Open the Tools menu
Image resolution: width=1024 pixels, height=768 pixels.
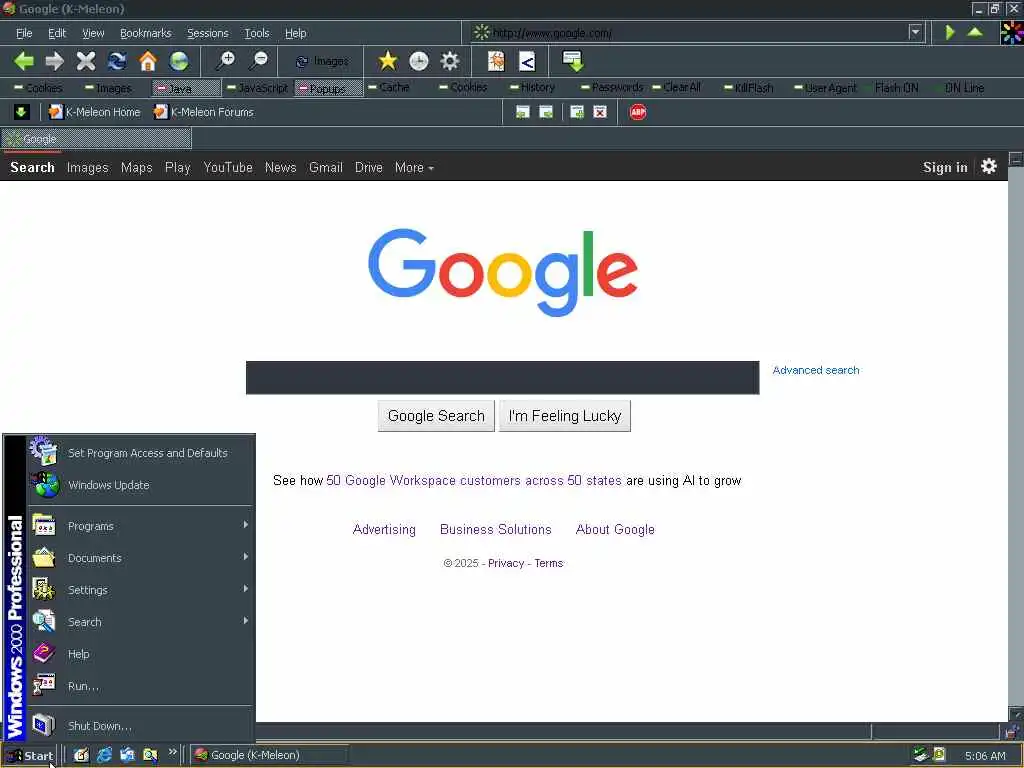257,33
